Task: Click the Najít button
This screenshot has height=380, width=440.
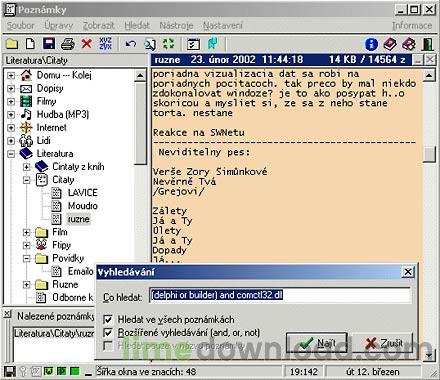Action: 317,343
